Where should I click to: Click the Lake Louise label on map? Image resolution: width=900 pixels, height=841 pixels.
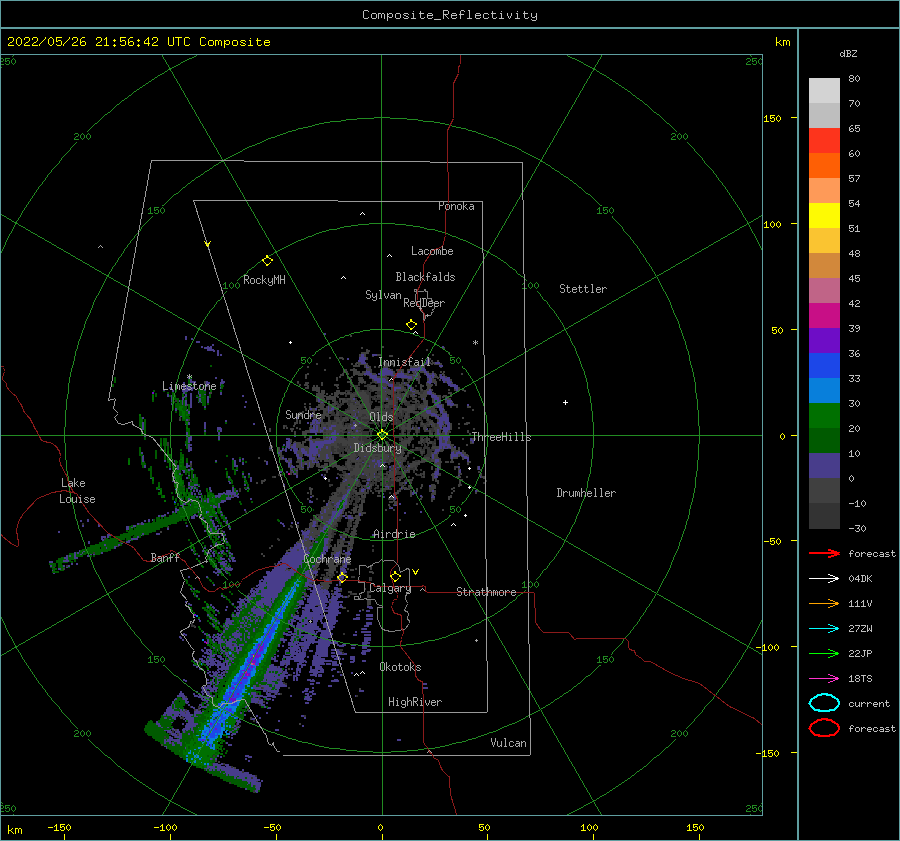click(77, 491)
